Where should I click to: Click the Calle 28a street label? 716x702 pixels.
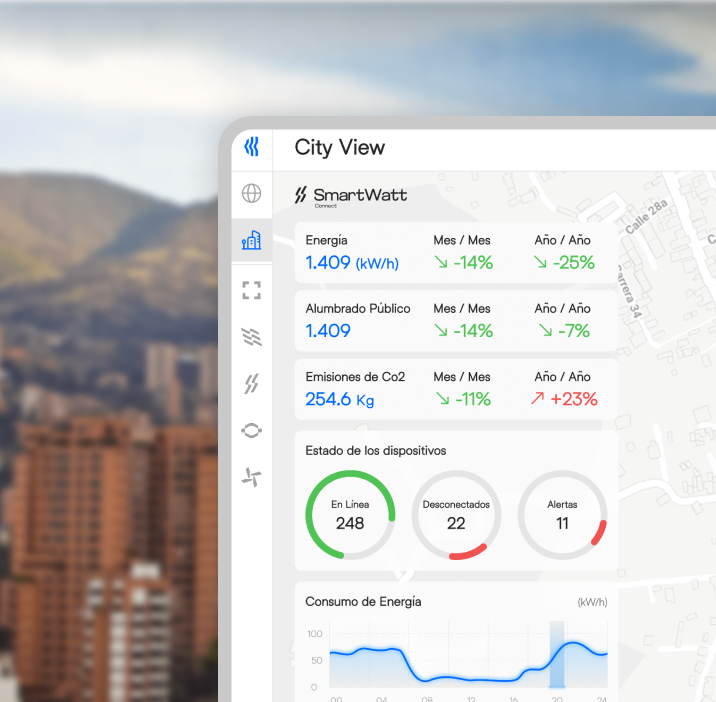coord(646,216)
